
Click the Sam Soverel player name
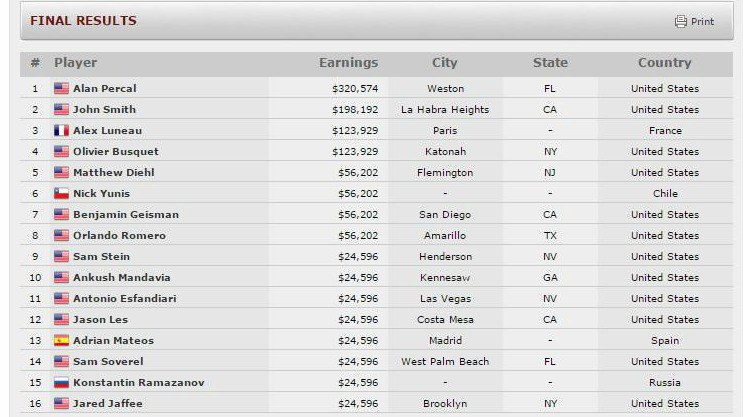tap(108, 362)
